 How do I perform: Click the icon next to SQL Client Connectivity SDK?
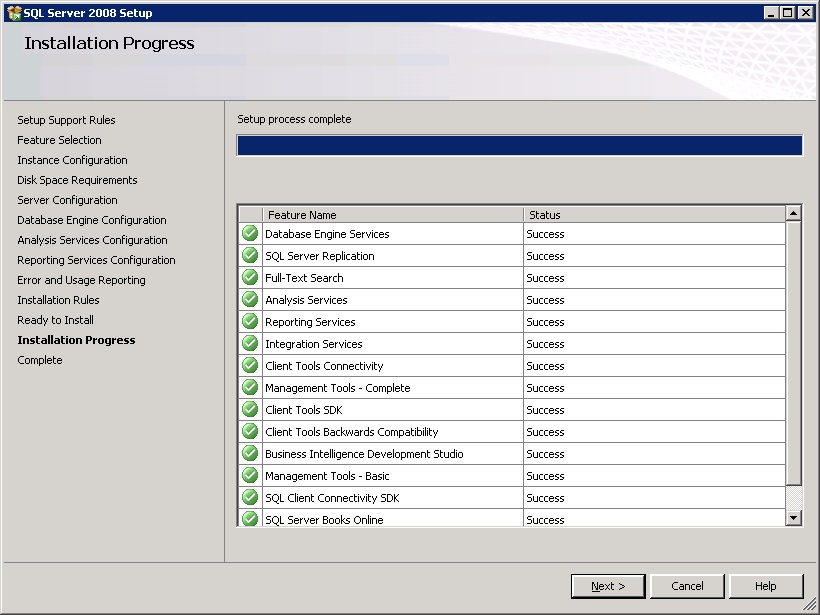pyautogui.click(x=250, y=497)
